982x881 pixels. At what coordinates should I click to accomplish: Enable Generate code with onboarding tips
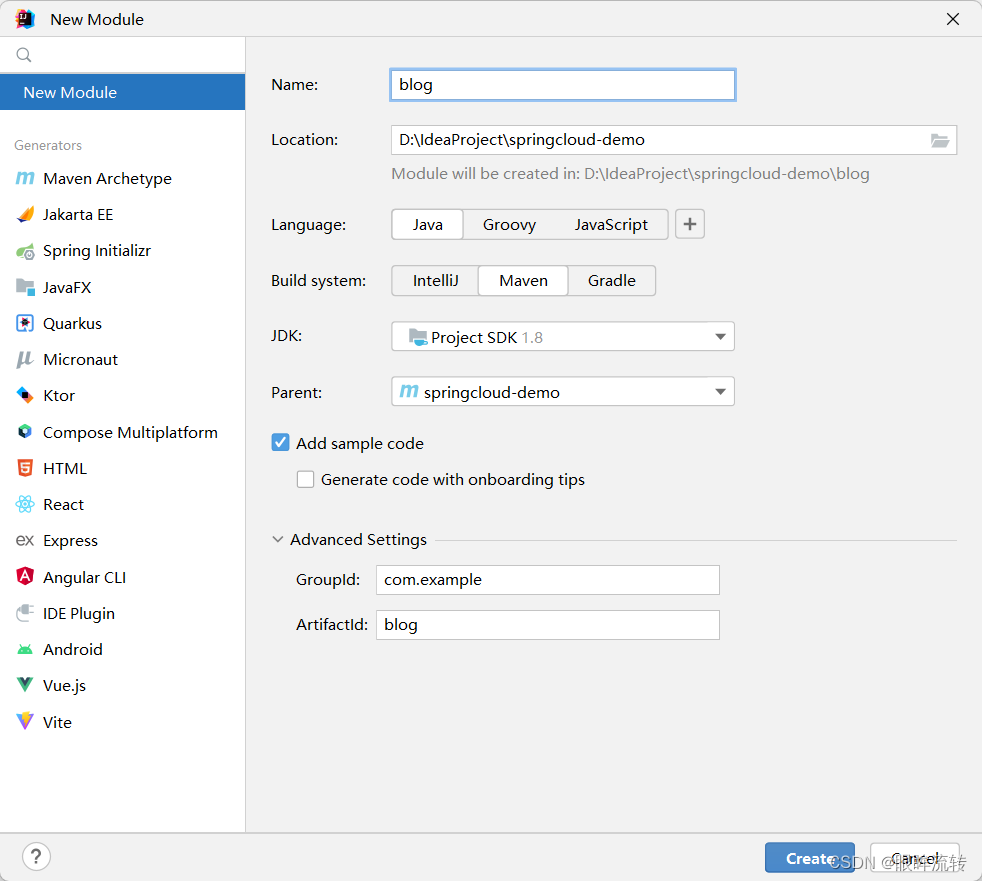coord(305,479)
